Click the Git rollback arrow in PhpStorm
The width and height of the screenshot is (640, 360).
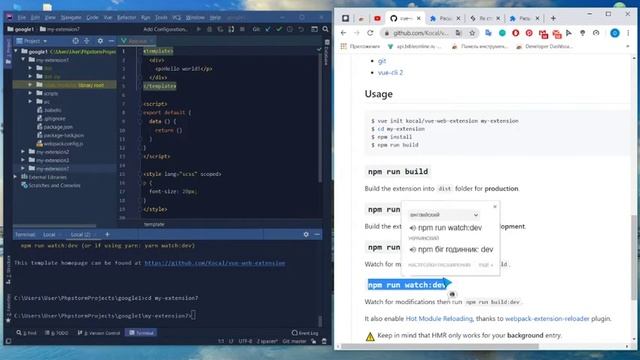[301, 29]
